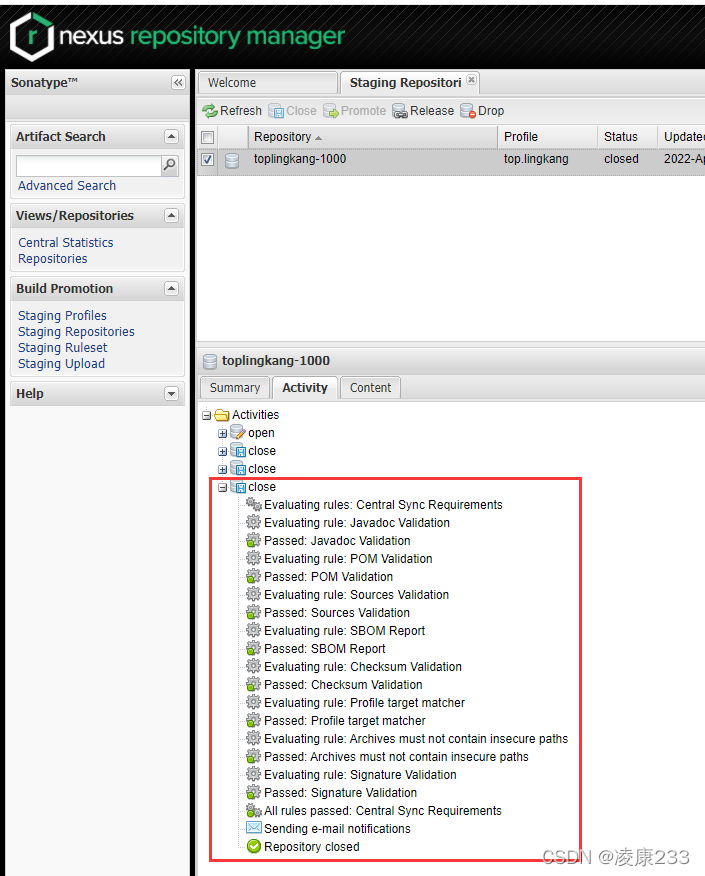Click the Passed: Signature Validation gear icon

[x=254, y=792]
